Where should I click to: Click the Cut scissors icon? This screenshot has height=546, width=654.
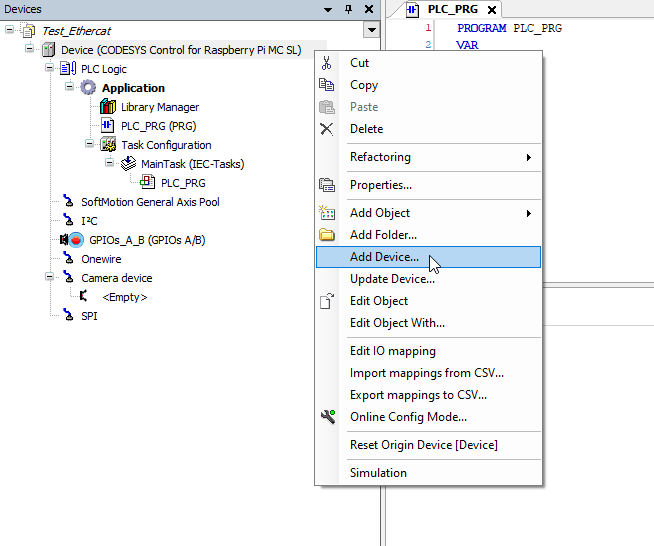click(x=327, y=63)
